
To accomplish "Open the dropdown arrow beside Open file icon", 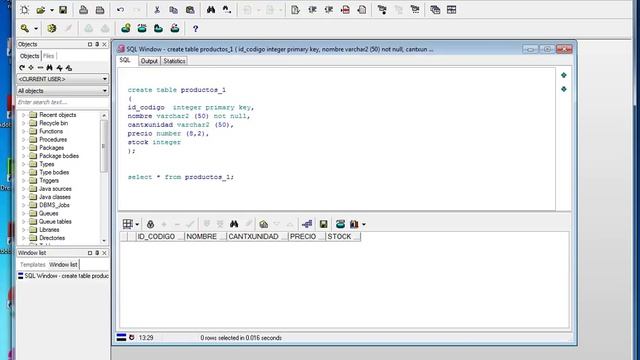I will click(x=51, y=10).
